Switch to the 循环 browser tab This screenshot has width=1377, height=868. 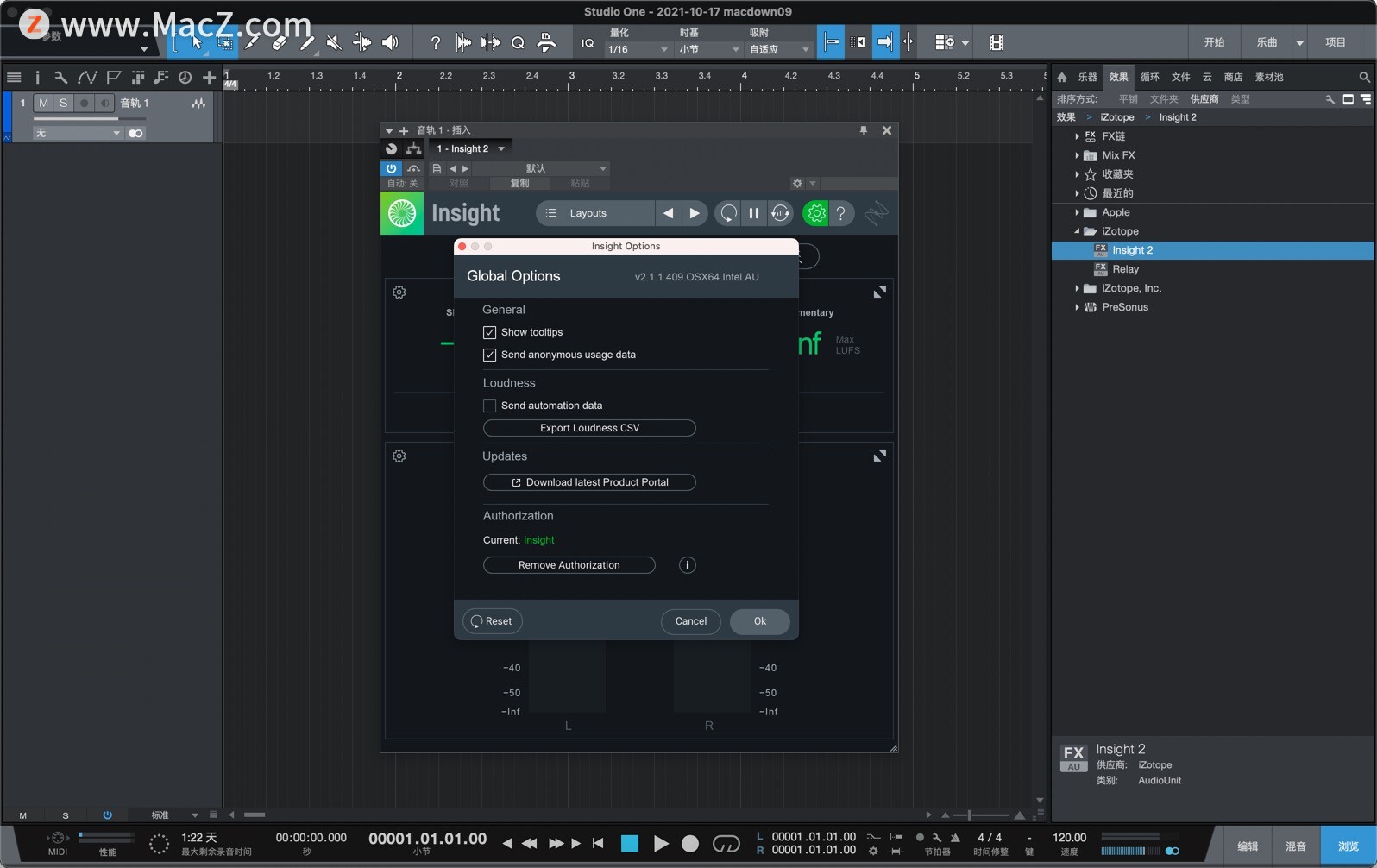(1150, 77)
